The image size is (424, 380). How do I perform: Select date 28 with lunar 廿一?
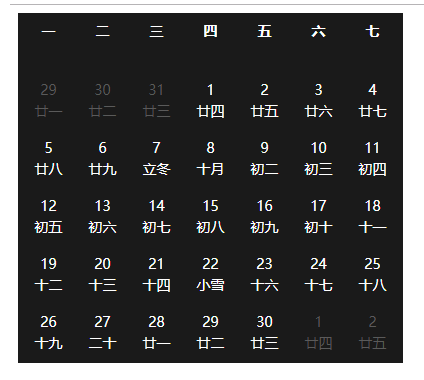point(156,333)
